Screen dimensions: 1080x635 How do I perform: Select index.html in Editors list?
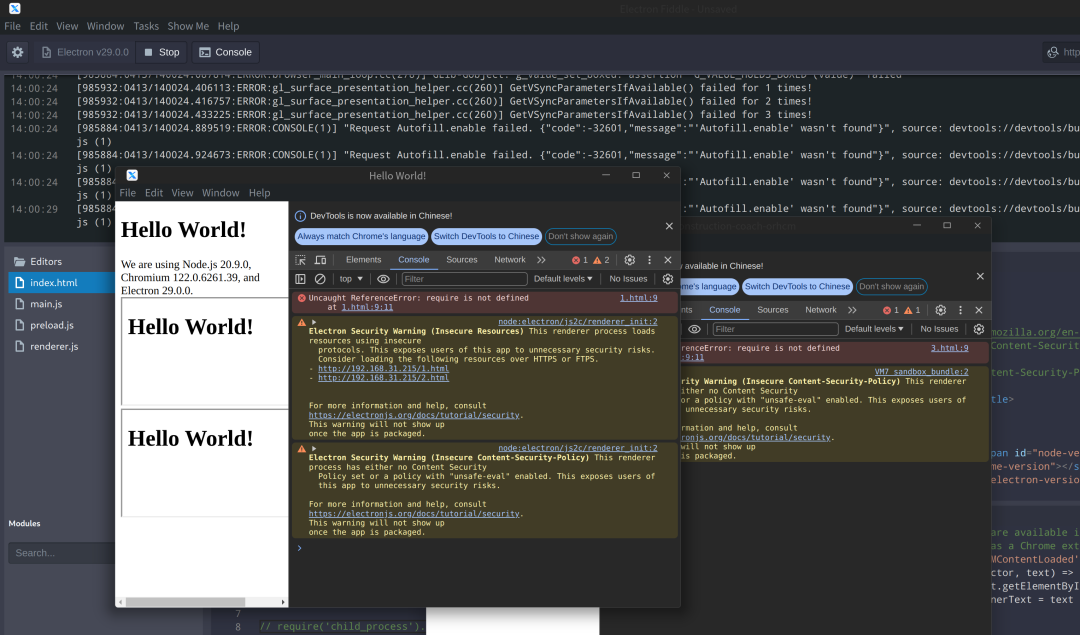pos(61,282)
